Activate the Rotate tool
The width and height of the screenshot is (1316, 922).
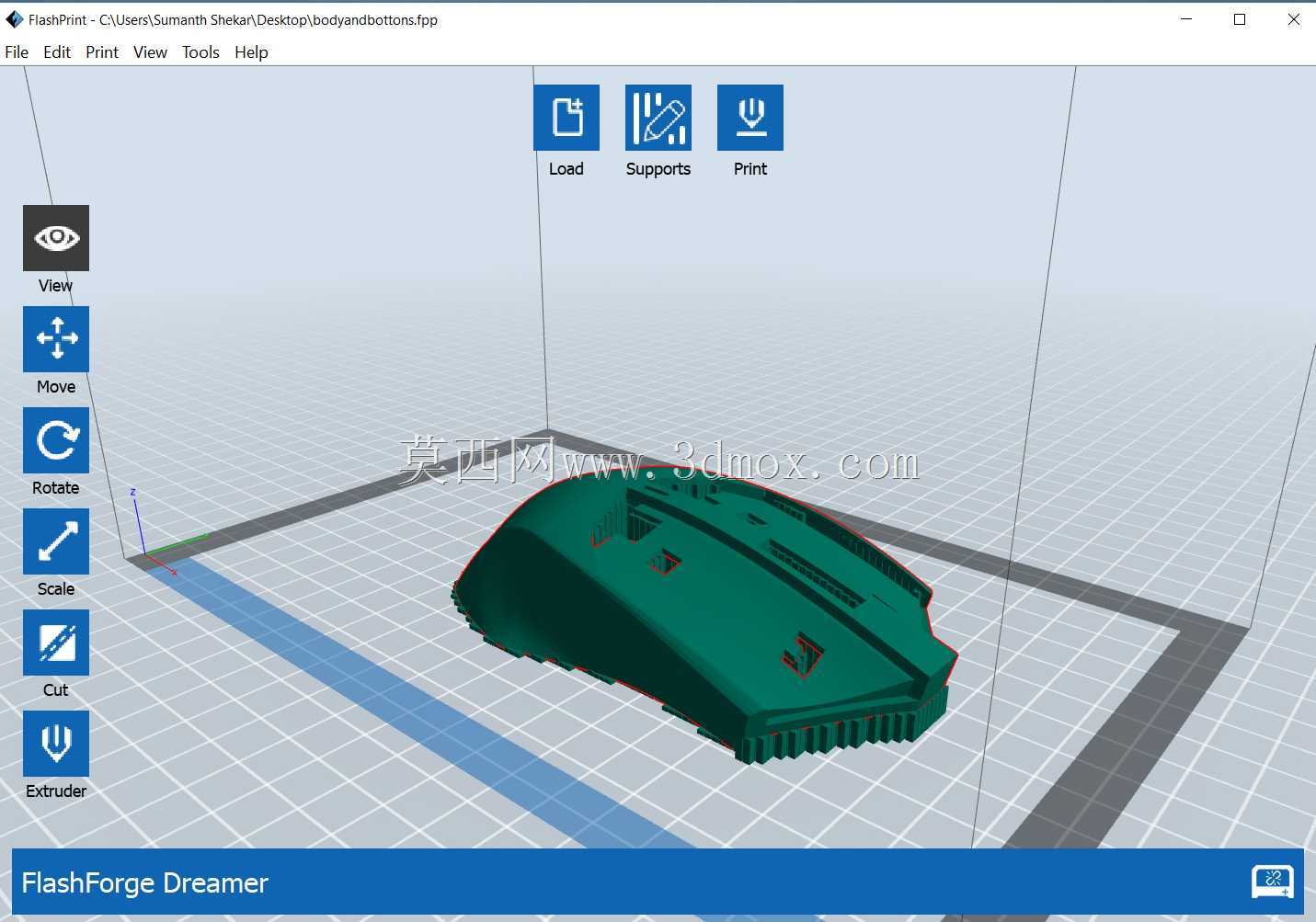pos(56,440)
